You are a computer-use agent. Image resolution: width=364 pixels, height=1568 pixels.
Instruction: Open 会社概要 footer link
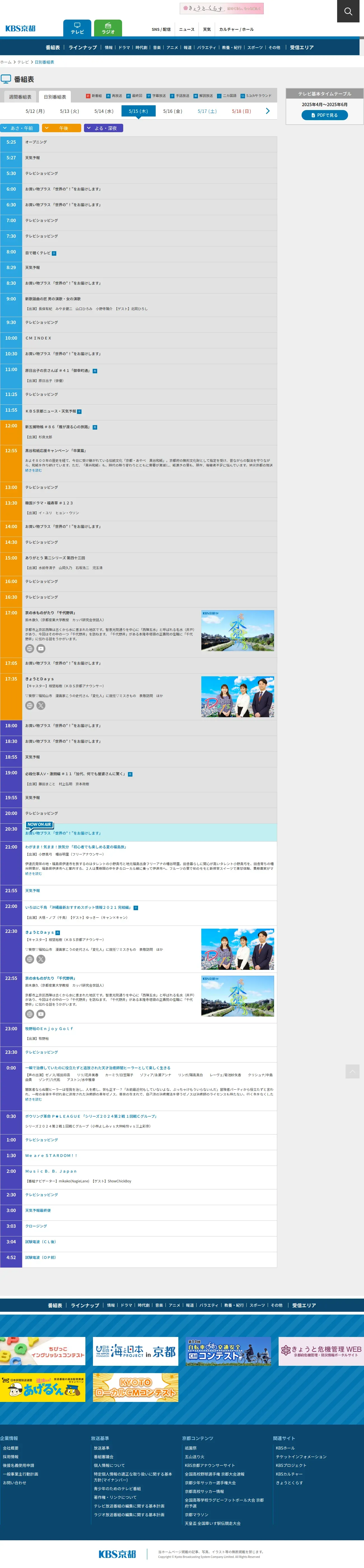click(10, 1448)
